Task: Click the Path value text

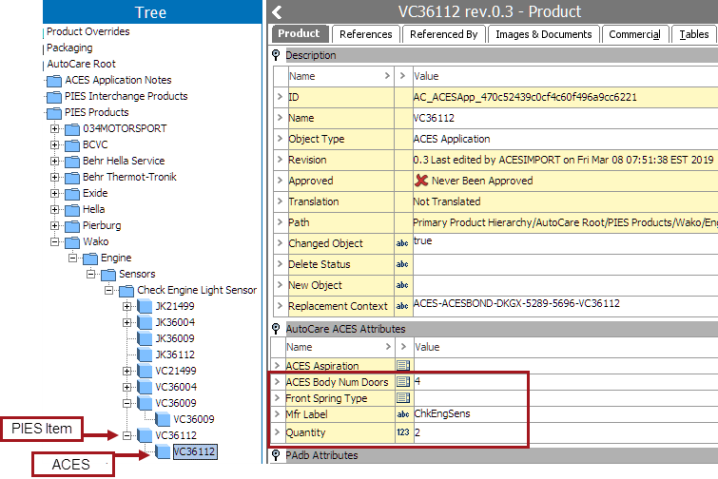Action: 565,223
